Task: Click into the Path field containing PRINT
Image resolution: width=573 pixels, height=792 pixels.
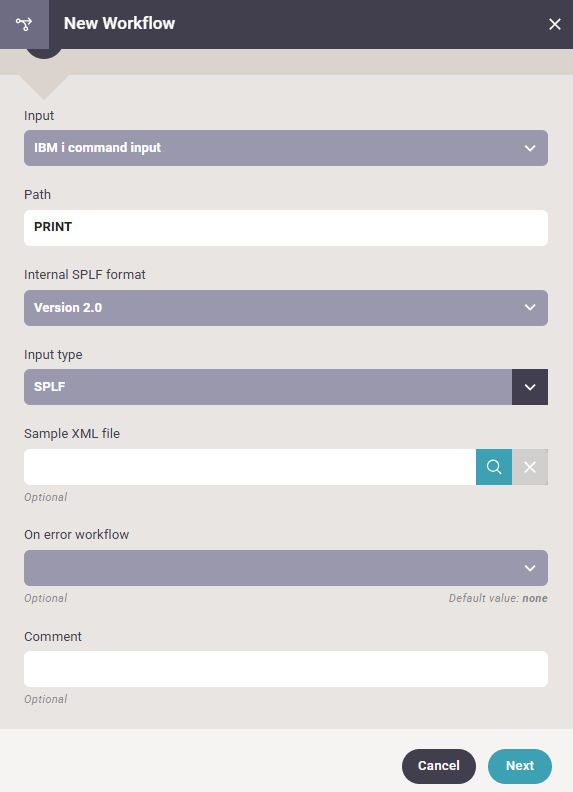Action: pyautogui.click(x=286, y=228)
